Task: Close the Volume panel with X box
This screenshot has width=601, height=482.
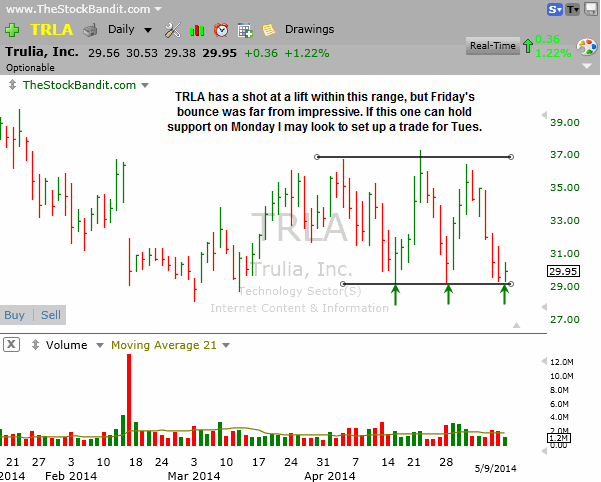Action: point(11,345)
